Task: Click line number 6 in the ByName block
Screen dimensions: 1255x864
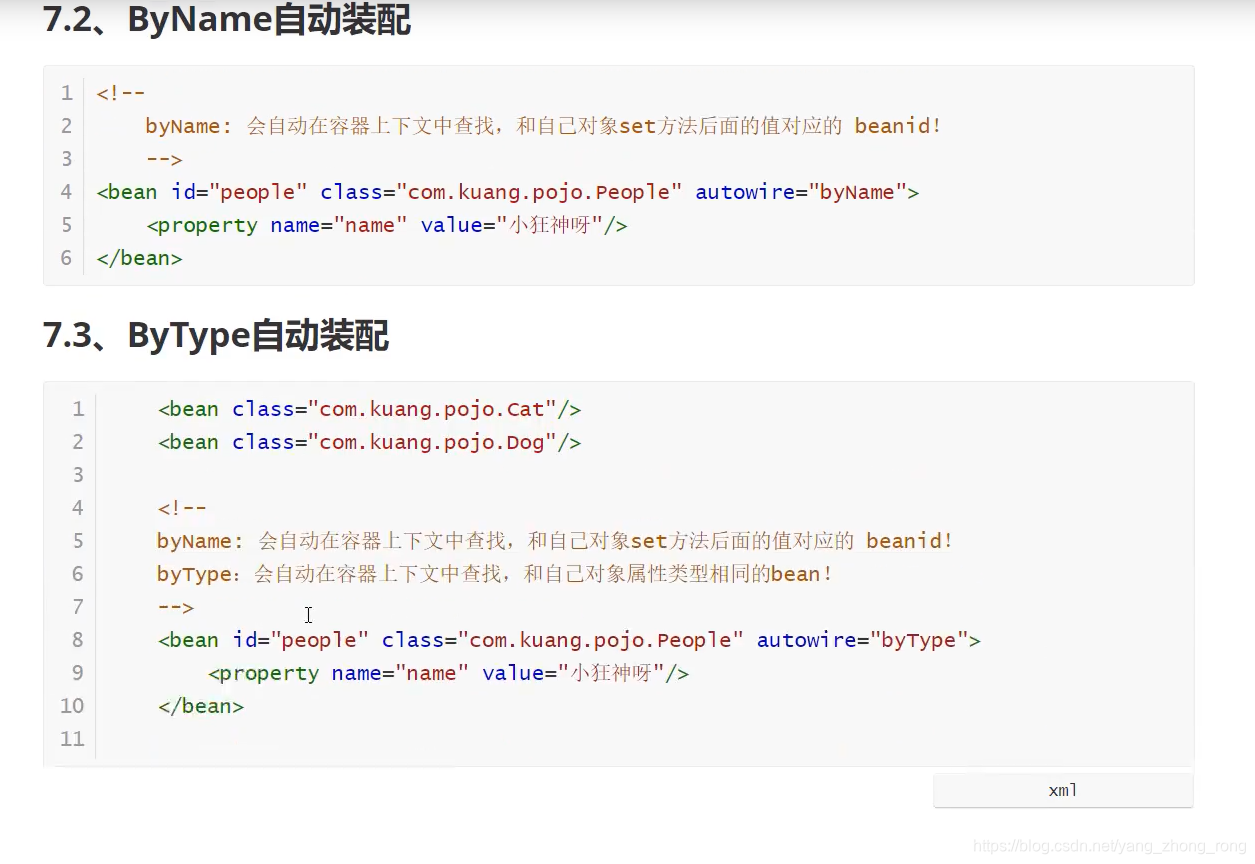Action: (67, 258)
